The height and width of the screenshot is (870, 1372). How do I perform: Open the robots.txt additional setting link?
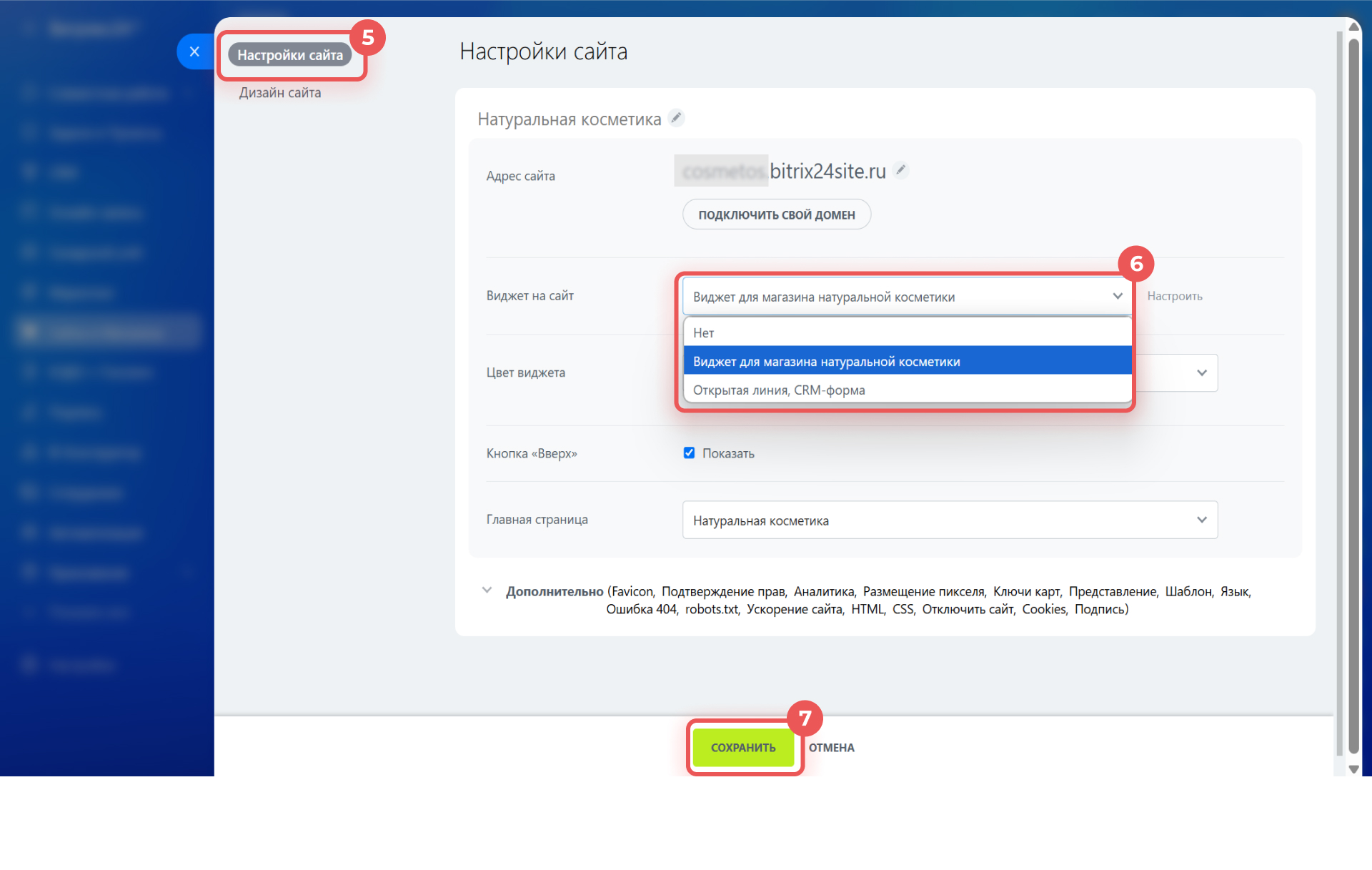tap(711, 610)
